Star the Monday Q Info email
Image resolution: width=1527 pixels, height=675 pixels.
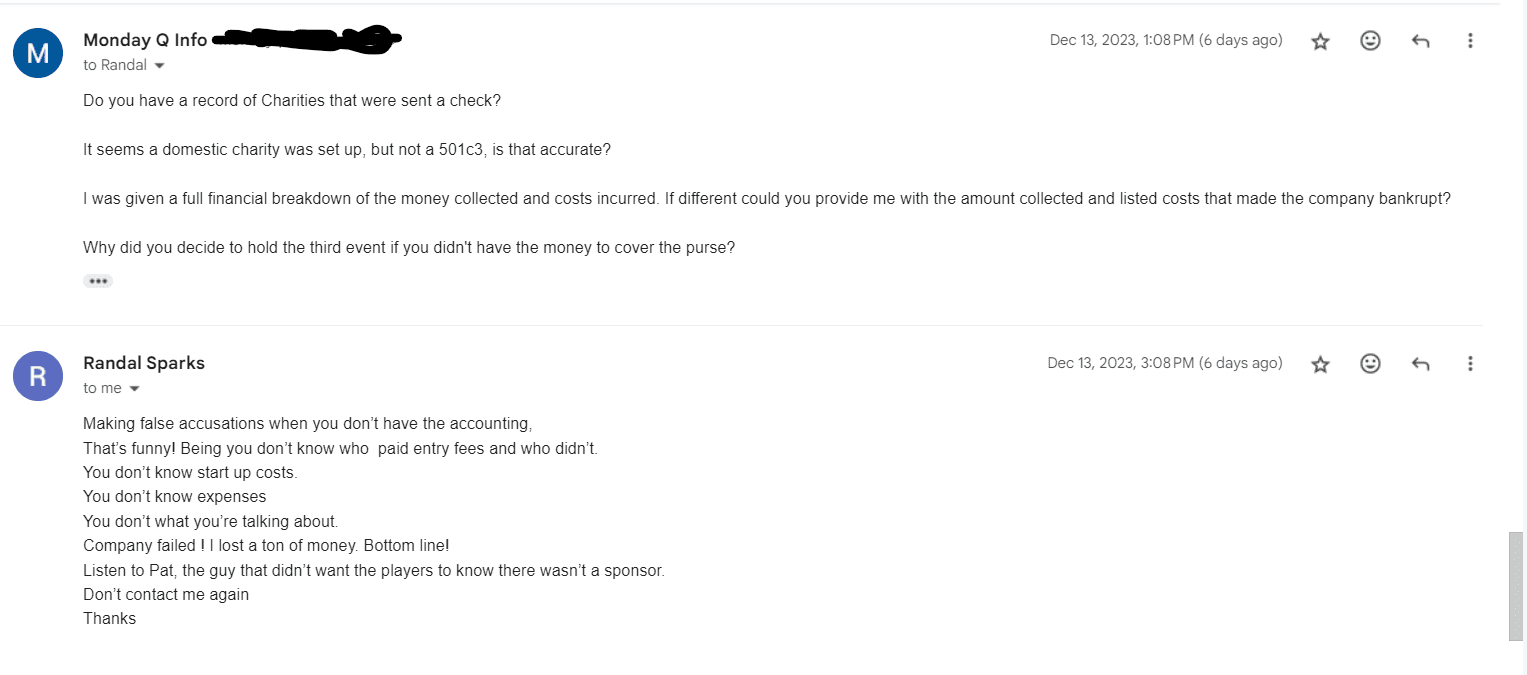pyautogui.click(x=1320, y=41)
